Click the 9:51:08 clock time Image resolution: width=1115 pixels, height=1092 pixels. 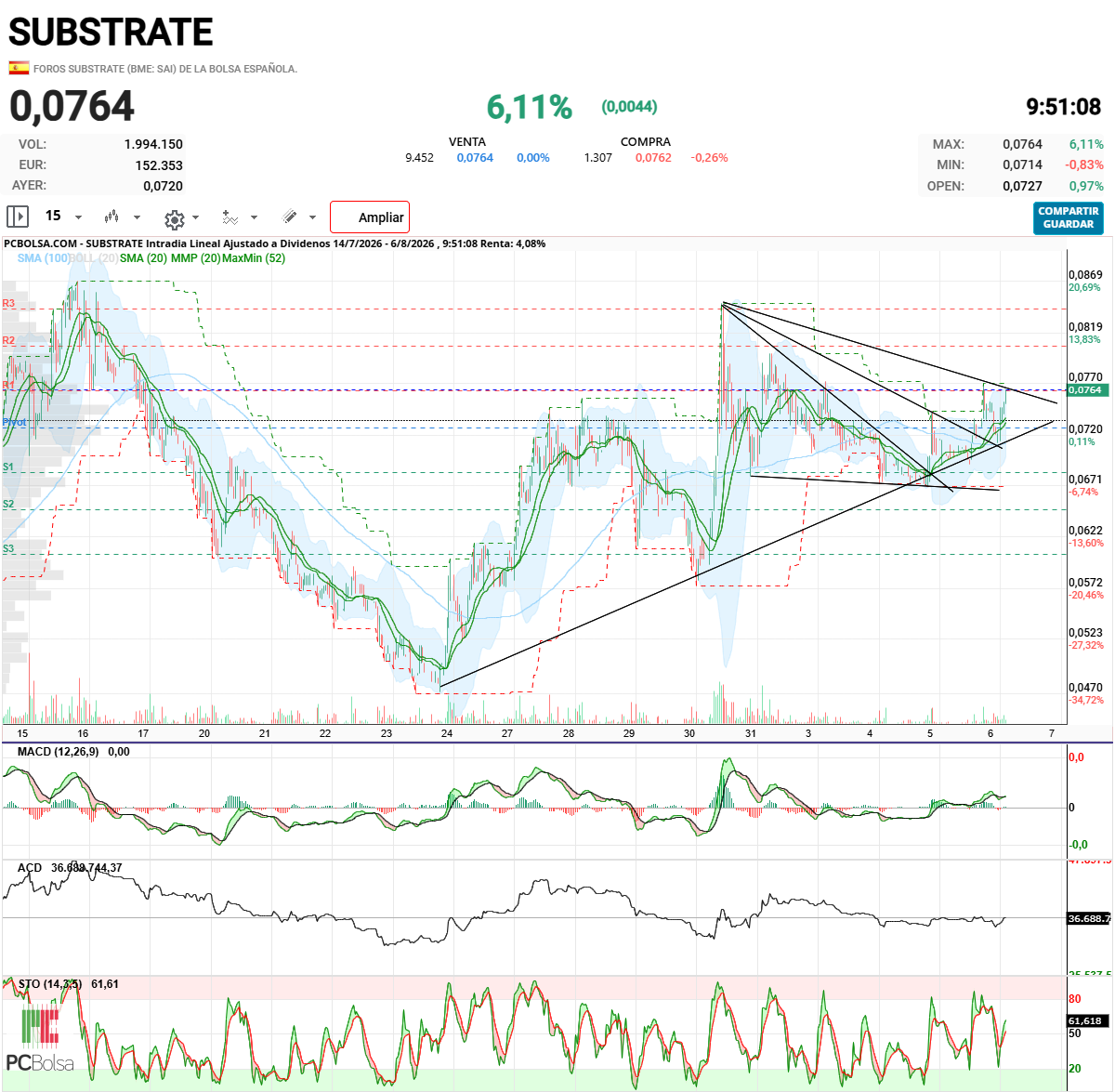pyautogui.click(x=1063, y=108)
